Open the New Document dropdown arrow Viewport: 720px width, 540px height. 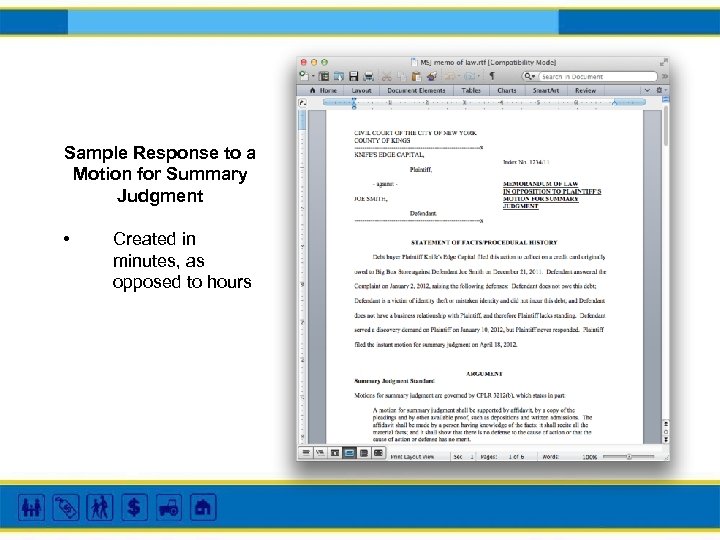coord(313,77)
